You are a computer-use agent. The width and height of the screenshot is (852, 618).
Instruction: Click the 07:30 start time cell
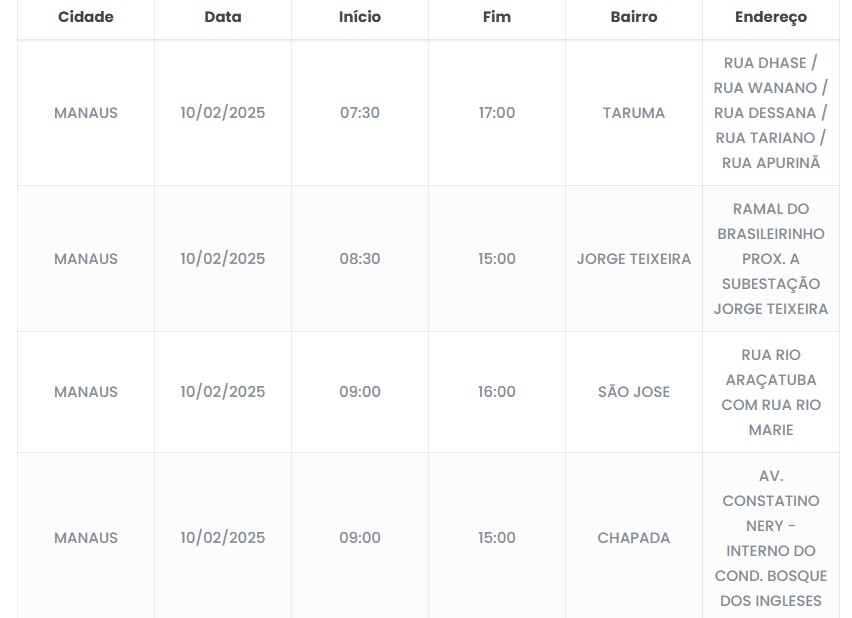click(360, 113)
